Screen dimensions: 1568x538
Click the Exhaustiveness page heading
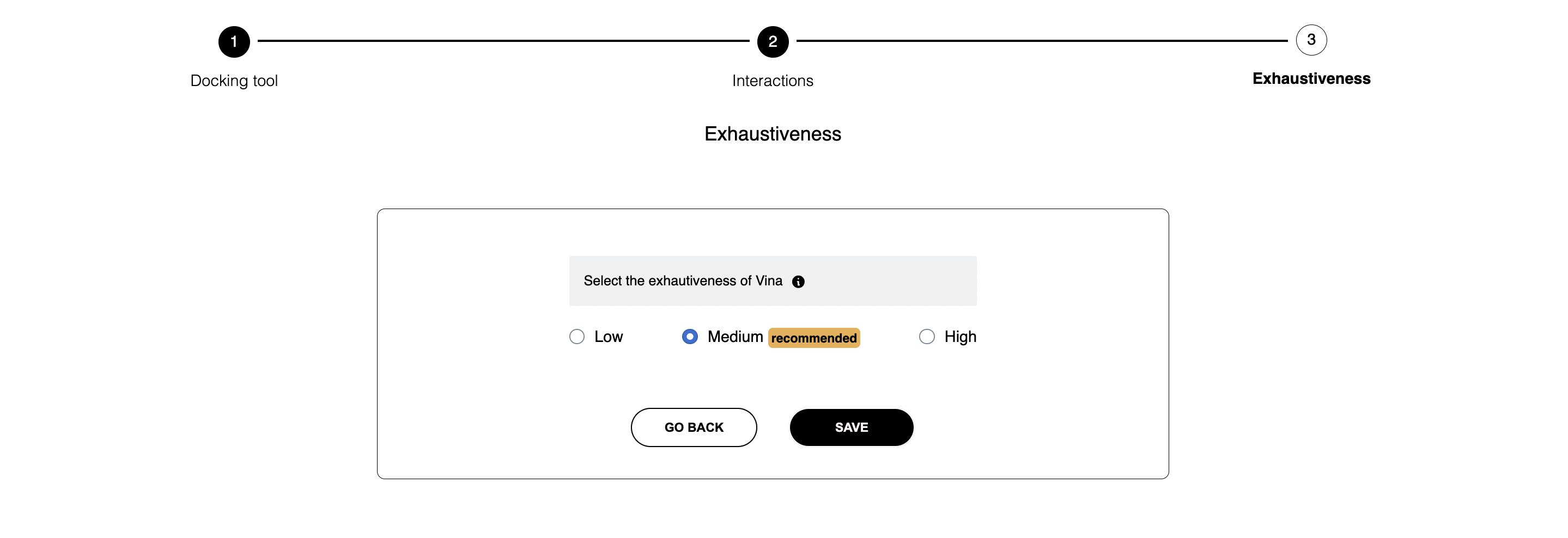click(x=773, y=134)
